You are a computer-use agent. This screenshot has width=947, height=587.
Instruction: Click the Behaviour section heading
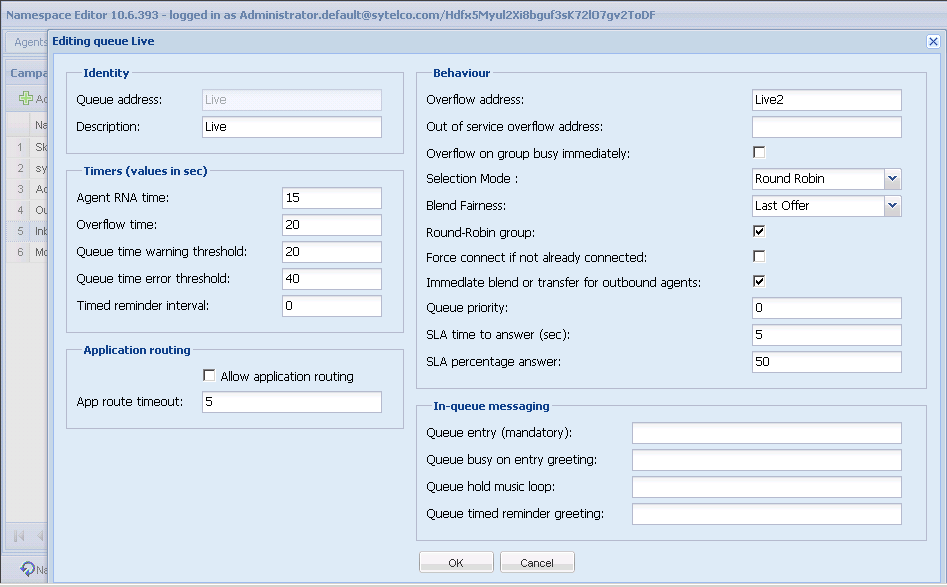pos(461,73)
